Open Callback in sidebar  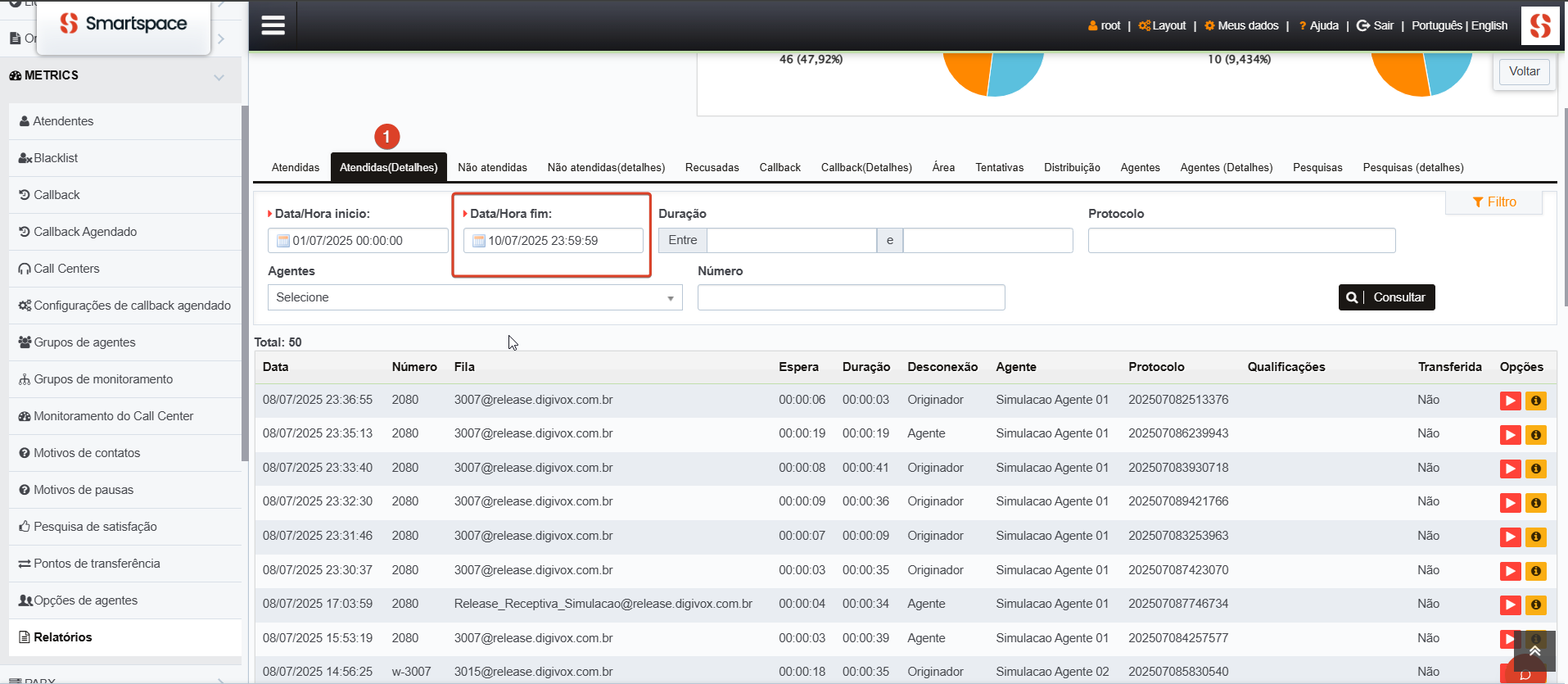coord(125,195)
